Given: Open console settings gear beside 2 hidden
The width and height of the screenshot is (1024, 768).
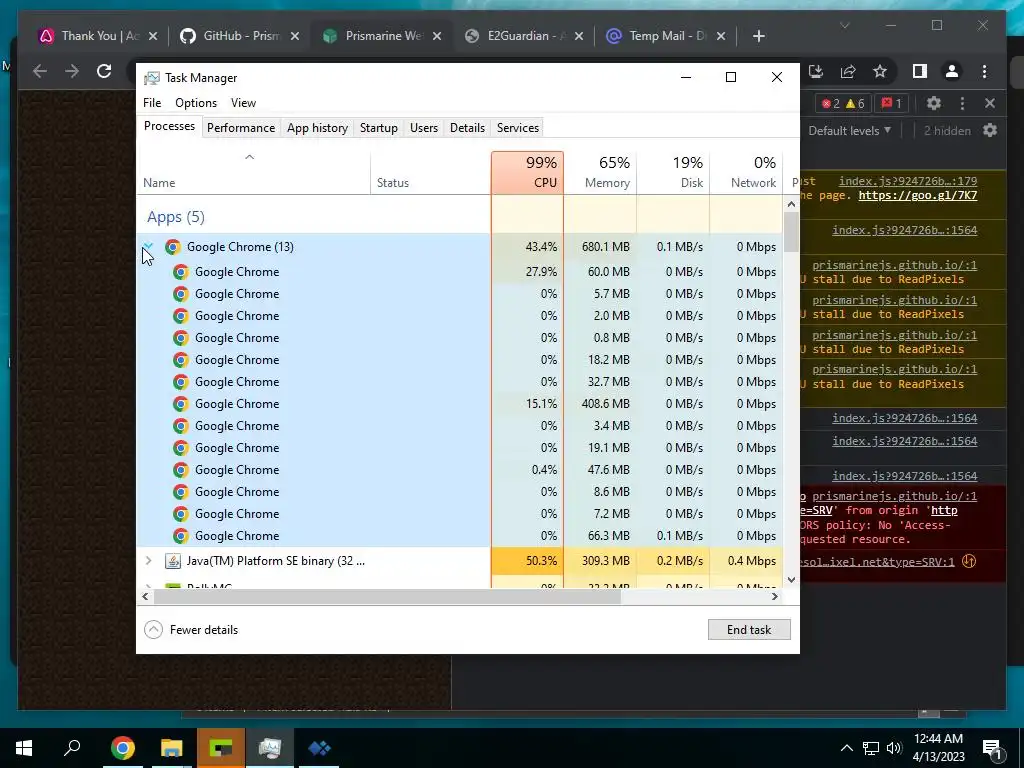Looking at the screenshot, I should pos(990,131).
